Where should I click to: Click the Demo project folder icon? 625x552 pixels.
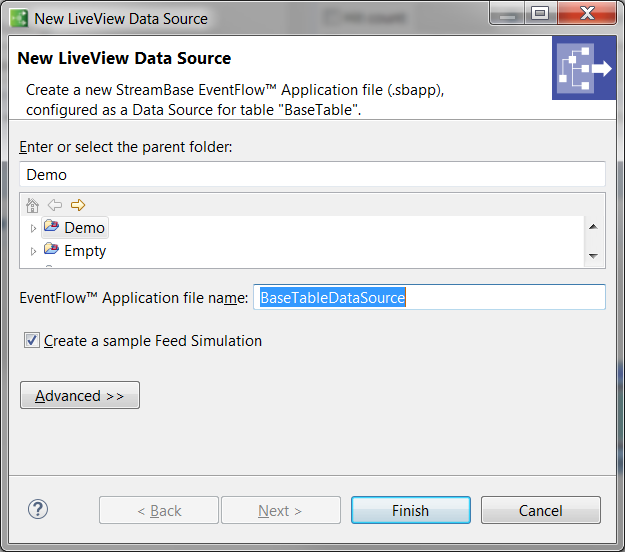coord(51,227)
